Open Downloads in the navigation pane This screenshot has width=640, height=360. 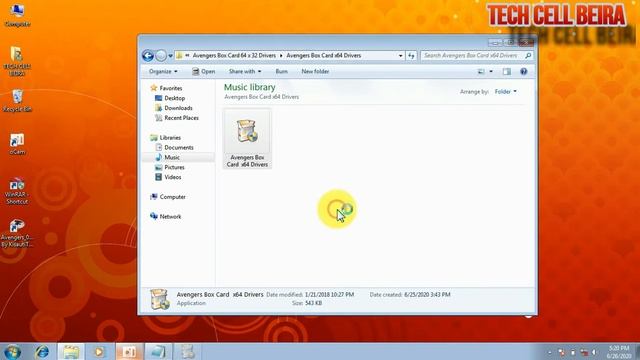(174, 108)
